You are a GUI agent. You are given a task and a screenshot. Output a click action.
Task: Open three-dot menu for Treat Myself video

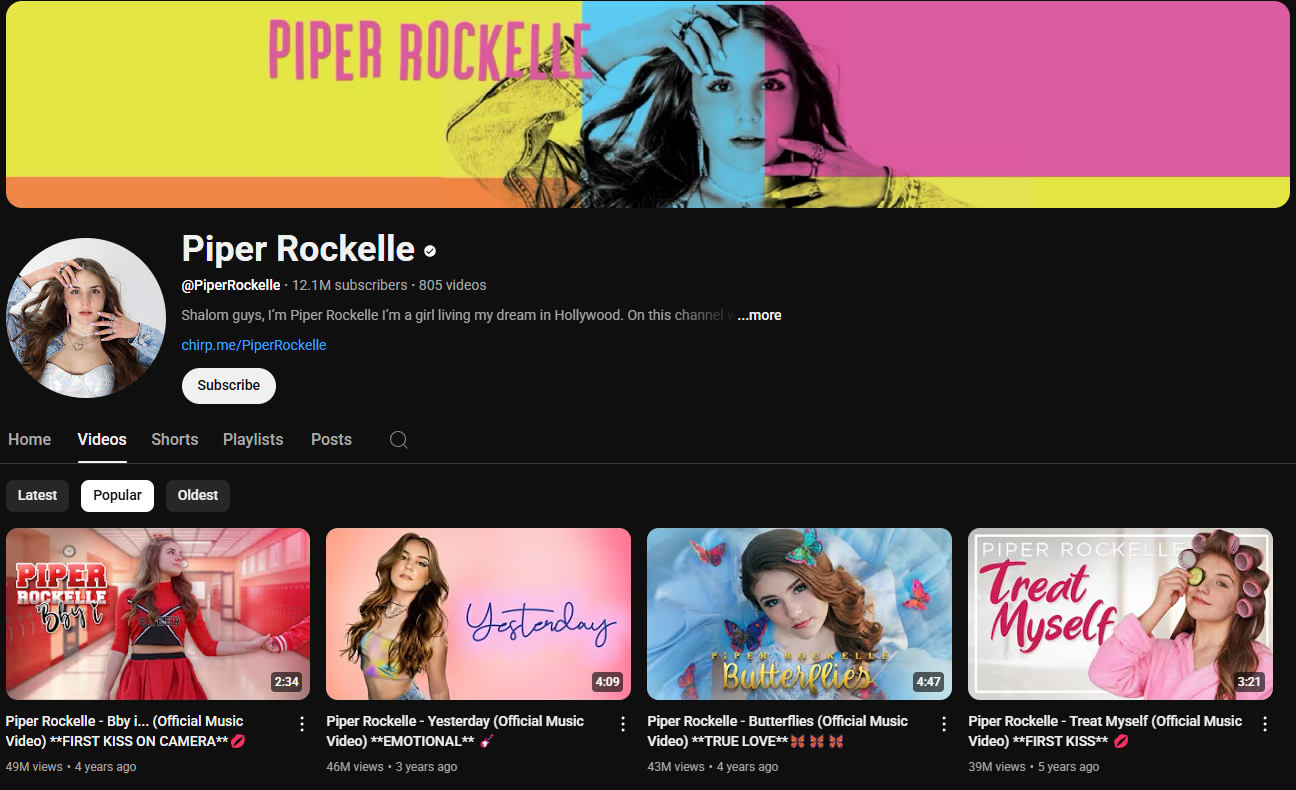tap(1265, 724)
